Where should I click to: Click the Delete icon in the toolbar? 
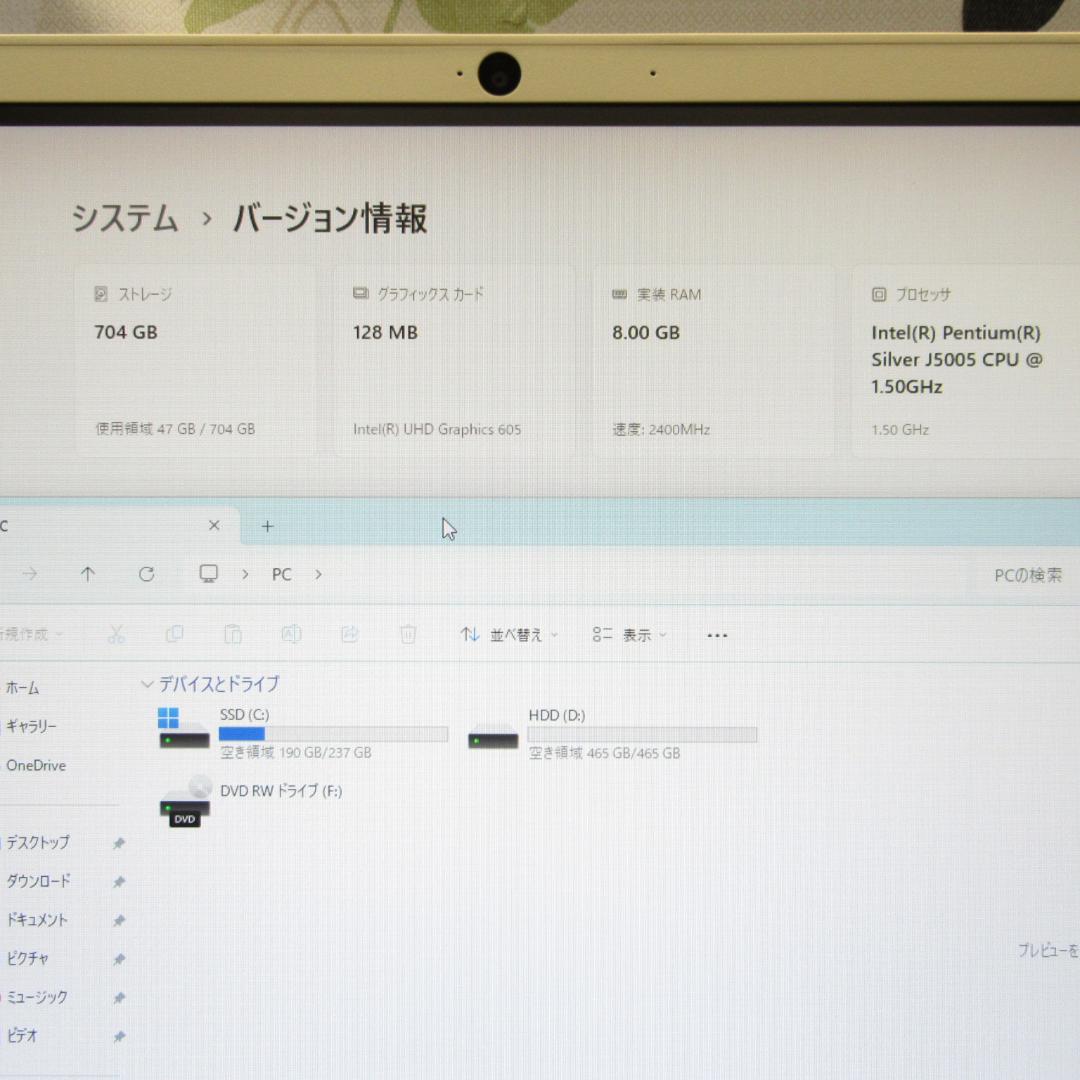(407, 634)
